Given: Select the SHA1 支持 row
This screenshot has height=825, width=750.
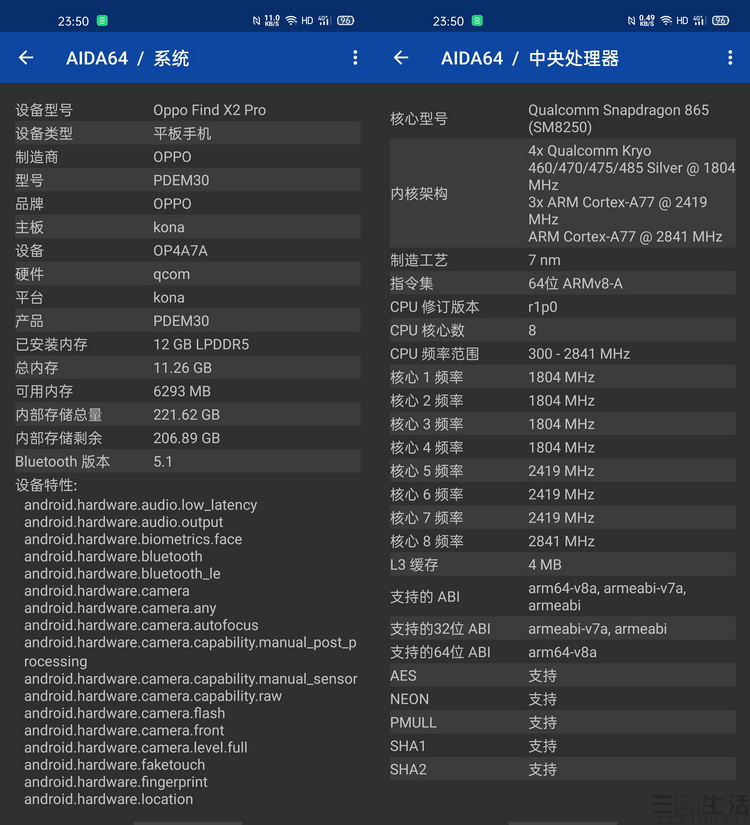Looking at the screenshot, I should pos(563,746).
